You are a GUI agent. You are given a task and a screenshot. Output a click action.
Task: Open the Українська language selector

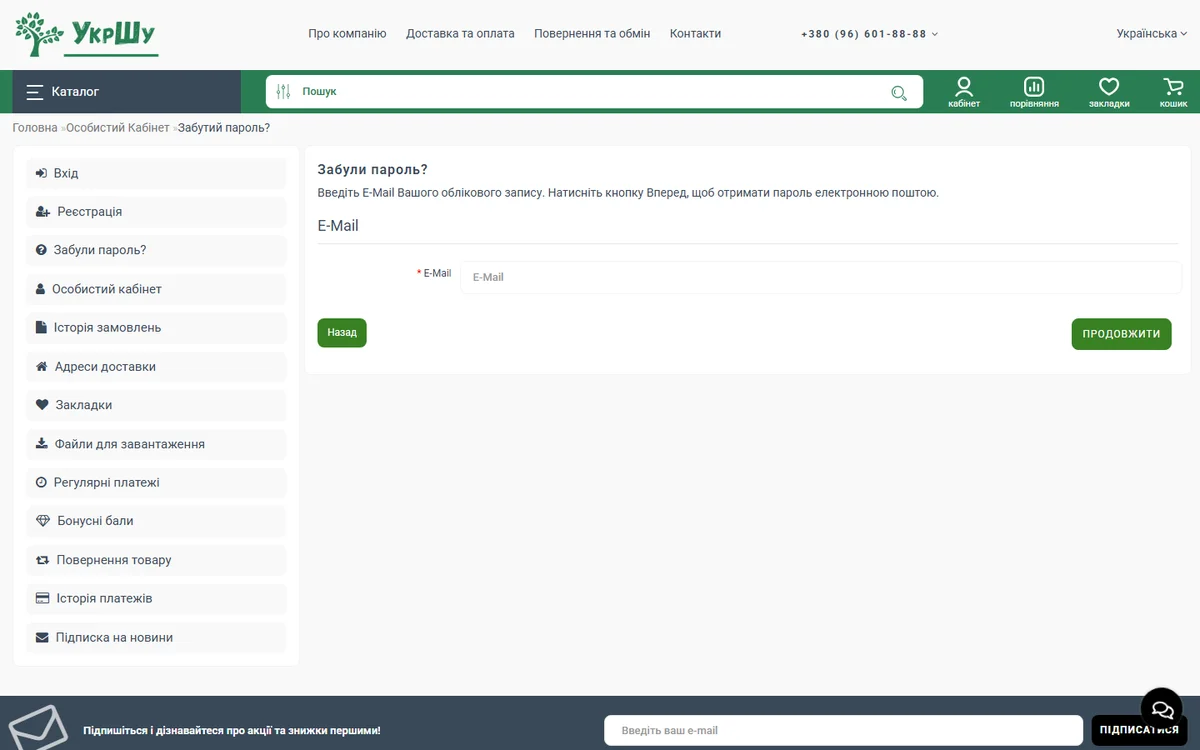click(1152, 34)
